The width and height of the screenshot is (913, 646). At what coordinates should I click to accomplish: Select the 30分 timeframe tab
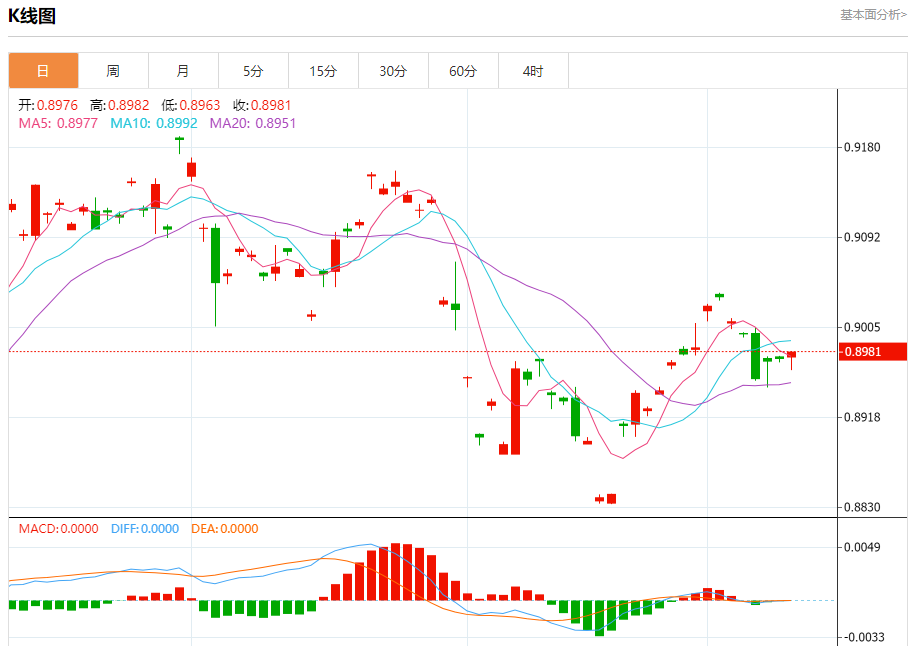[394, 71]
